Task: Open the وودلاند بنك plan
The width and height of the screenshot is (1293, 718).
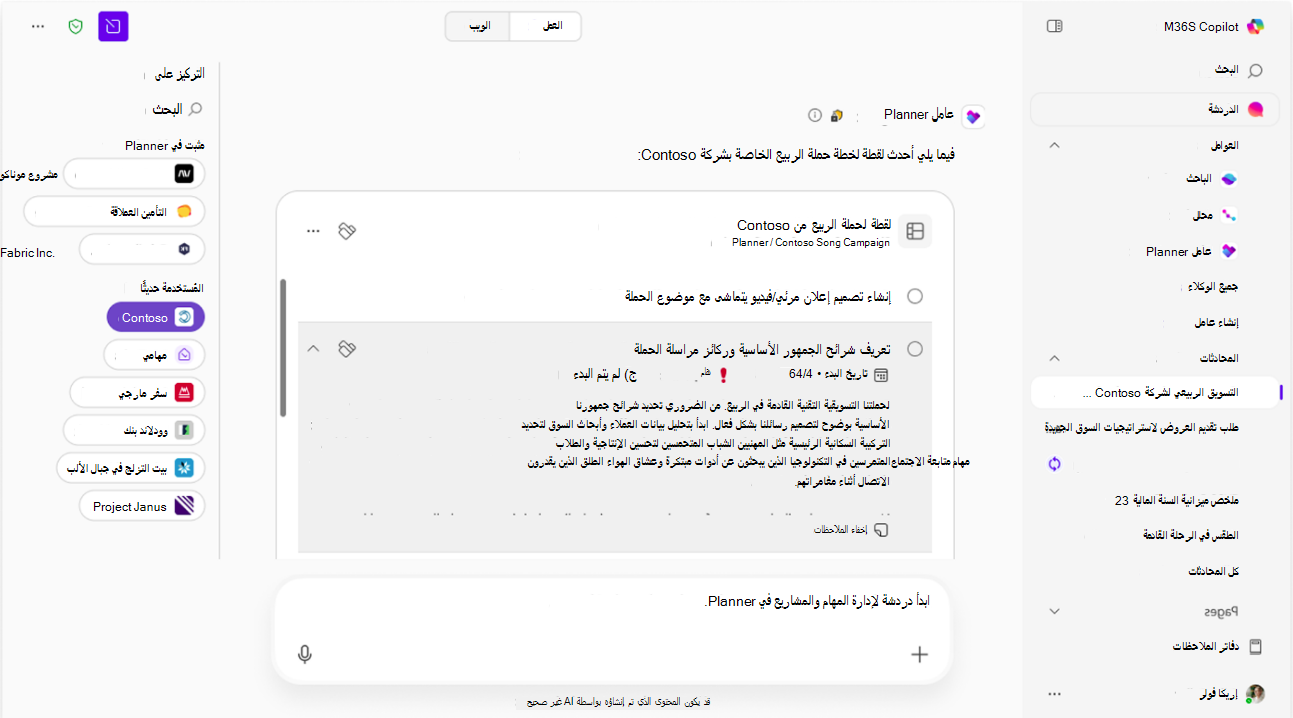Action: coord(134,430)
